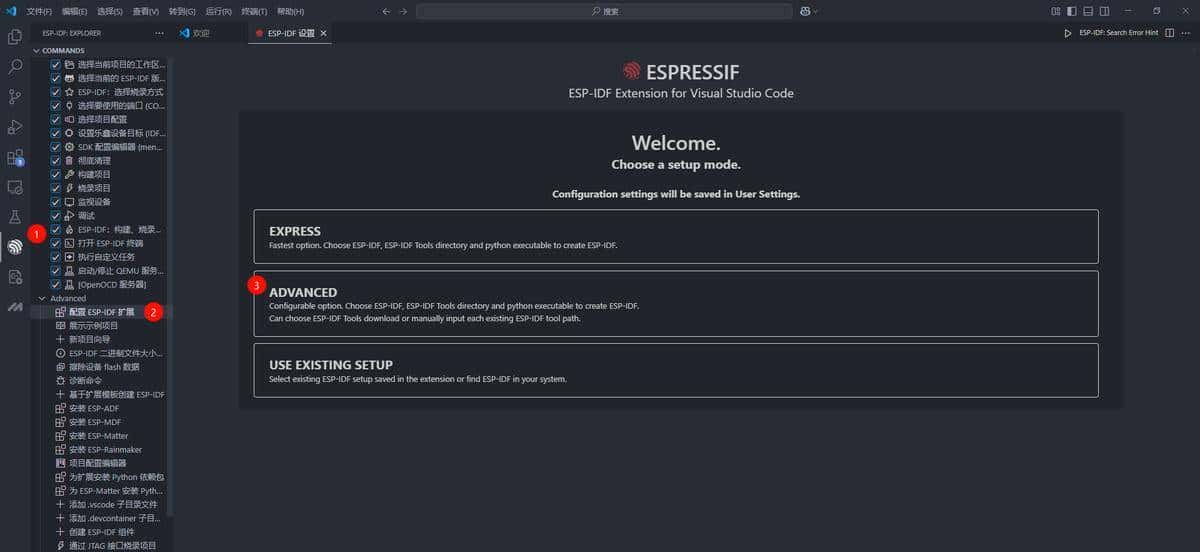Click the wrench icon of 构建项目

click(x=69, y=174)
